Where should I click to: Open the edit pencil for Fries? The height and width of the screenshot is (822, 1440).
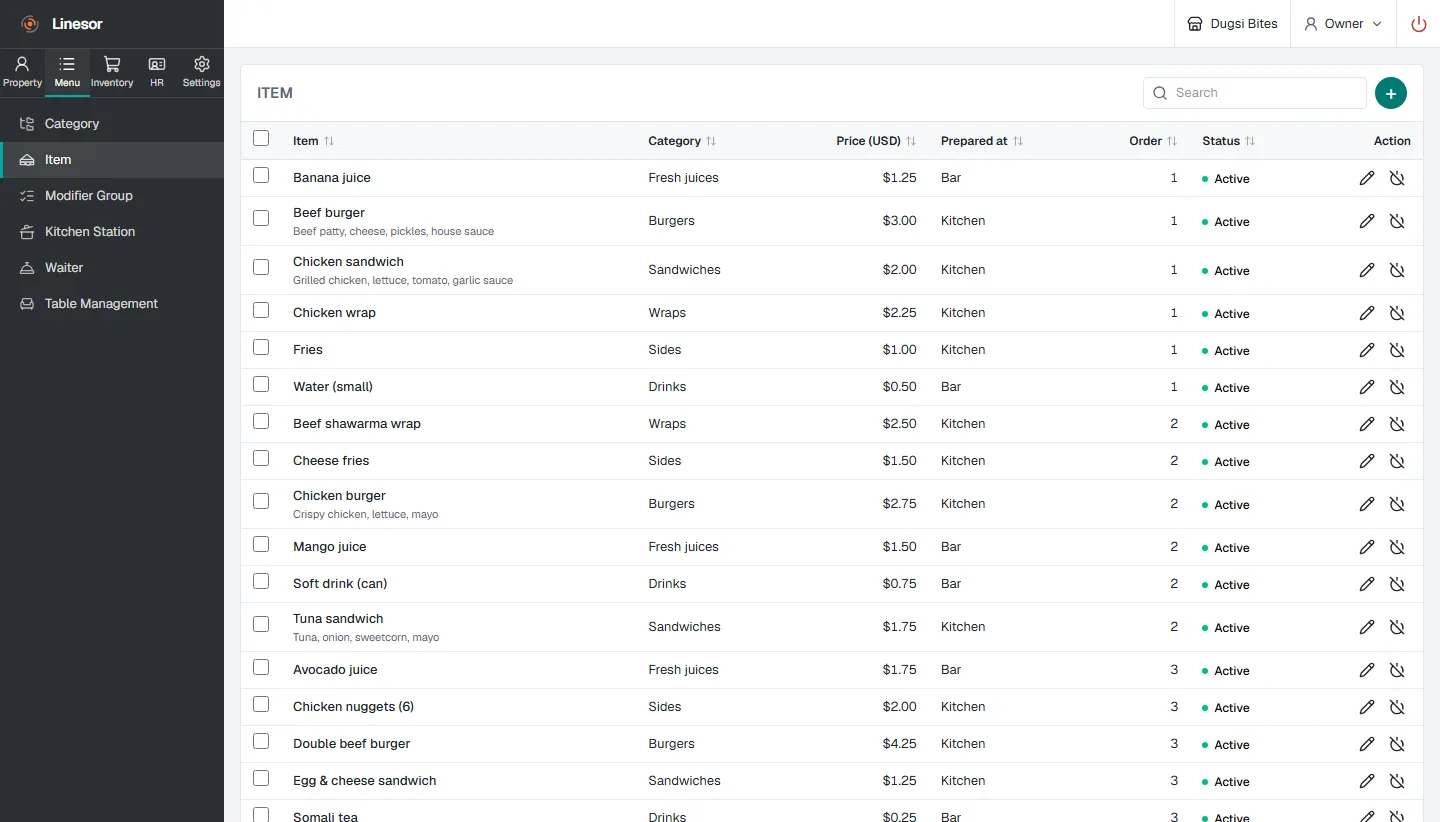coord(1367,350)
